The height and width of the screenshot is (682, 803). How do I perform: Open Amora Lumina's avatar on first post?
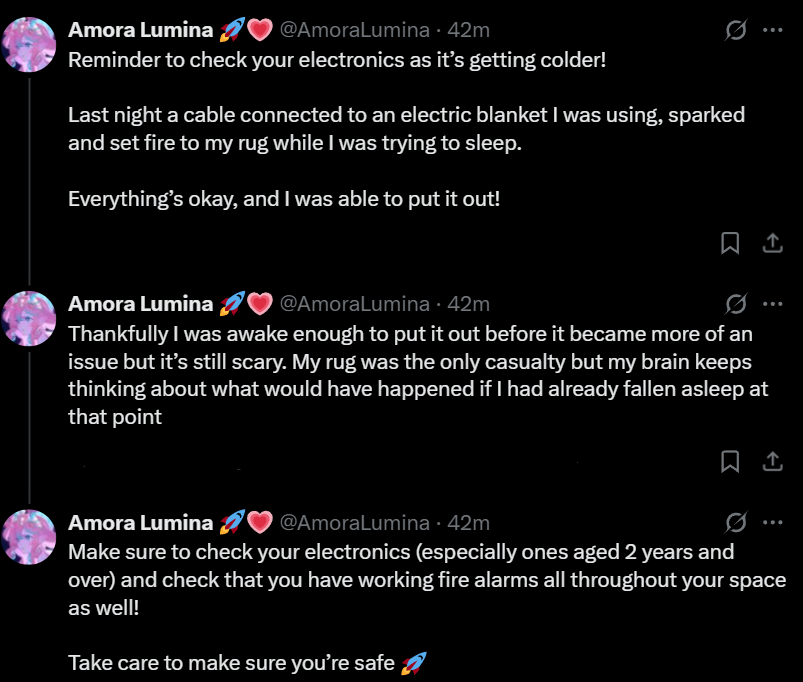point(30,44)
